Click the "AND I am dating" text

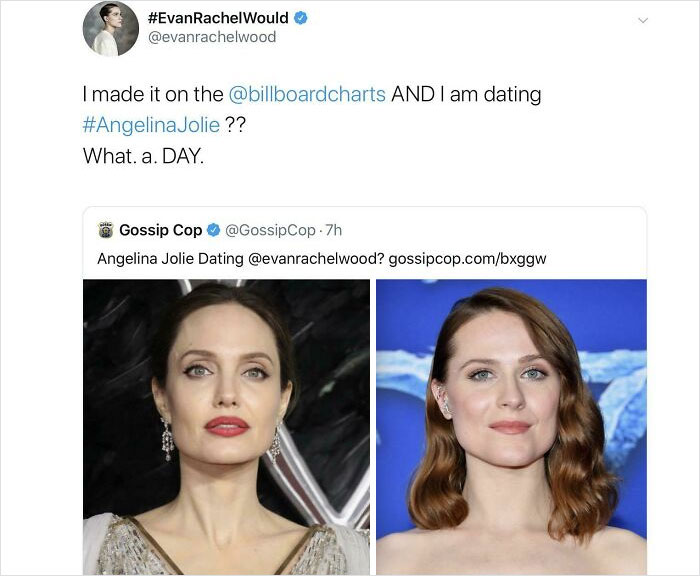point(466,94)
